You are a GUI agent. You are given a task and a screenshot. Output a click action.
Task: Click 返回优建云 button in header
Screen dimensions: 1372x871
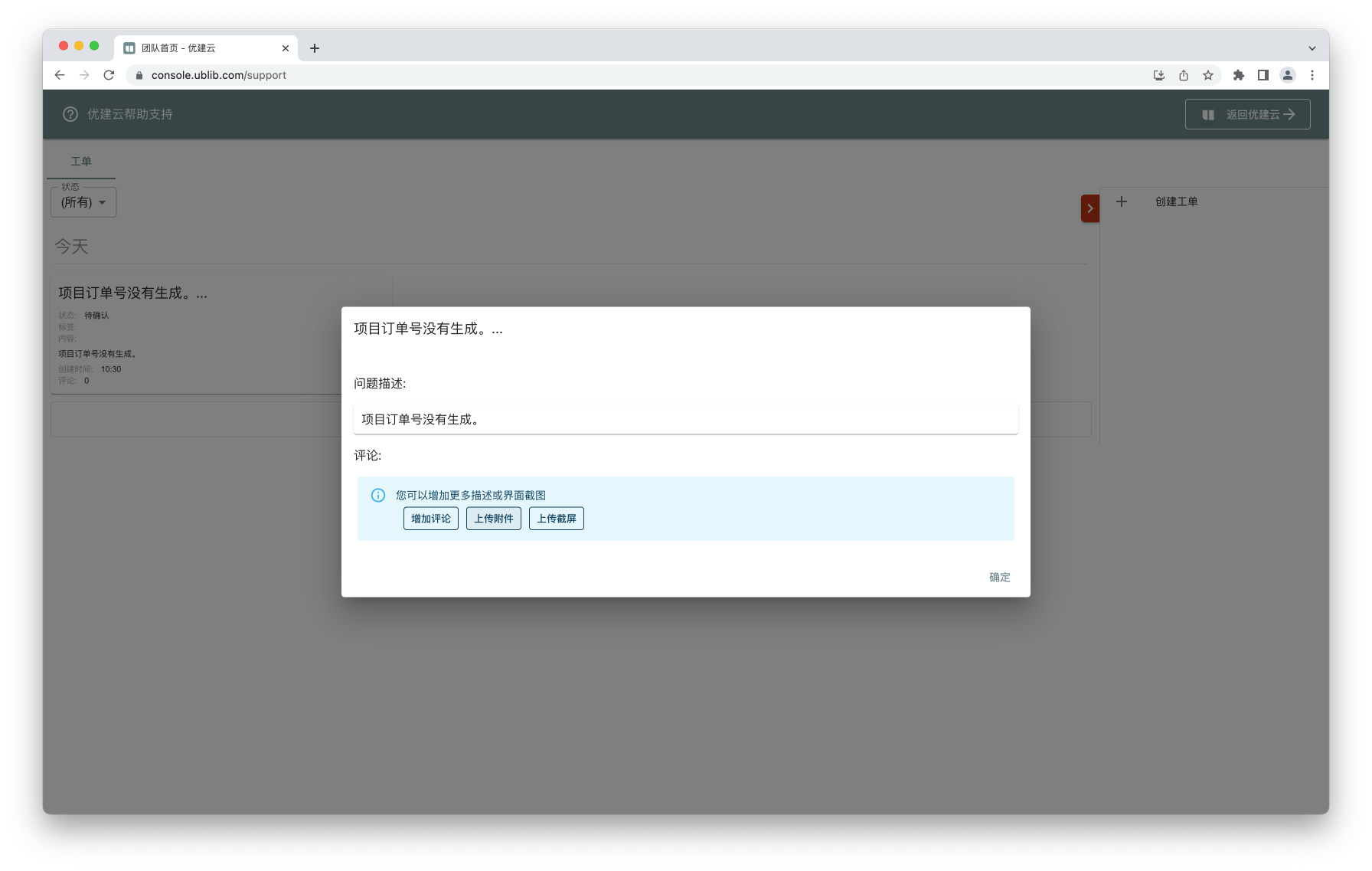1247,114
